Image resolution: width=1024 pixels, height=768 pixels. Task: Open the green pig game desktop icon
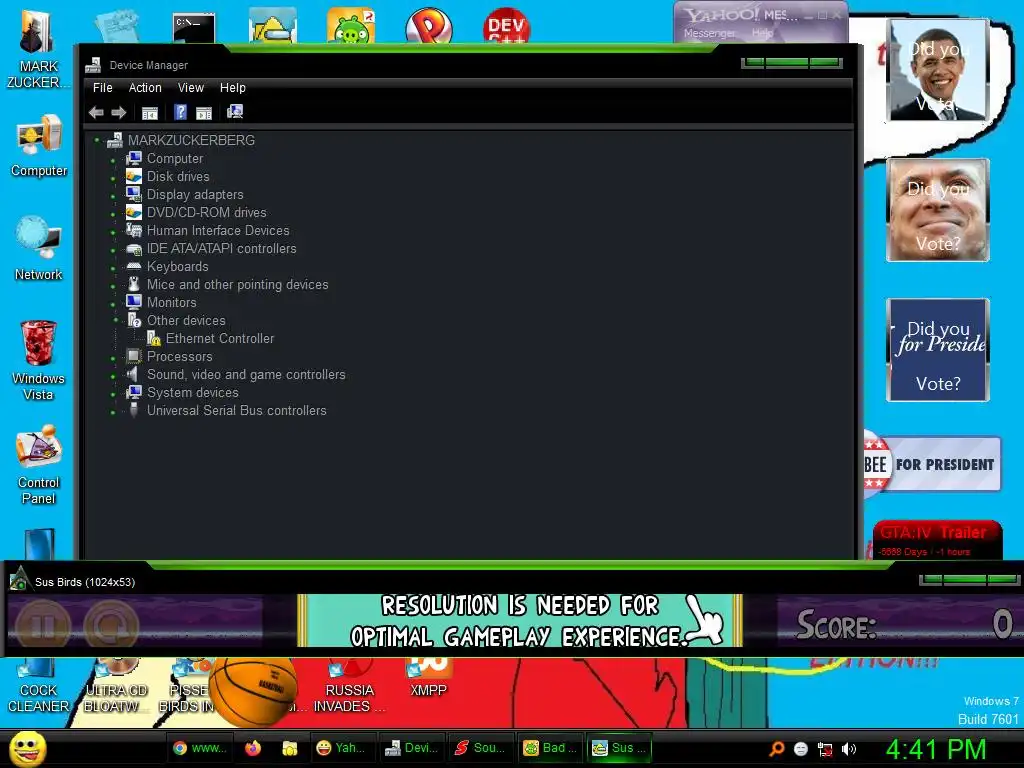pyautogui.click(x=351, y=26)
